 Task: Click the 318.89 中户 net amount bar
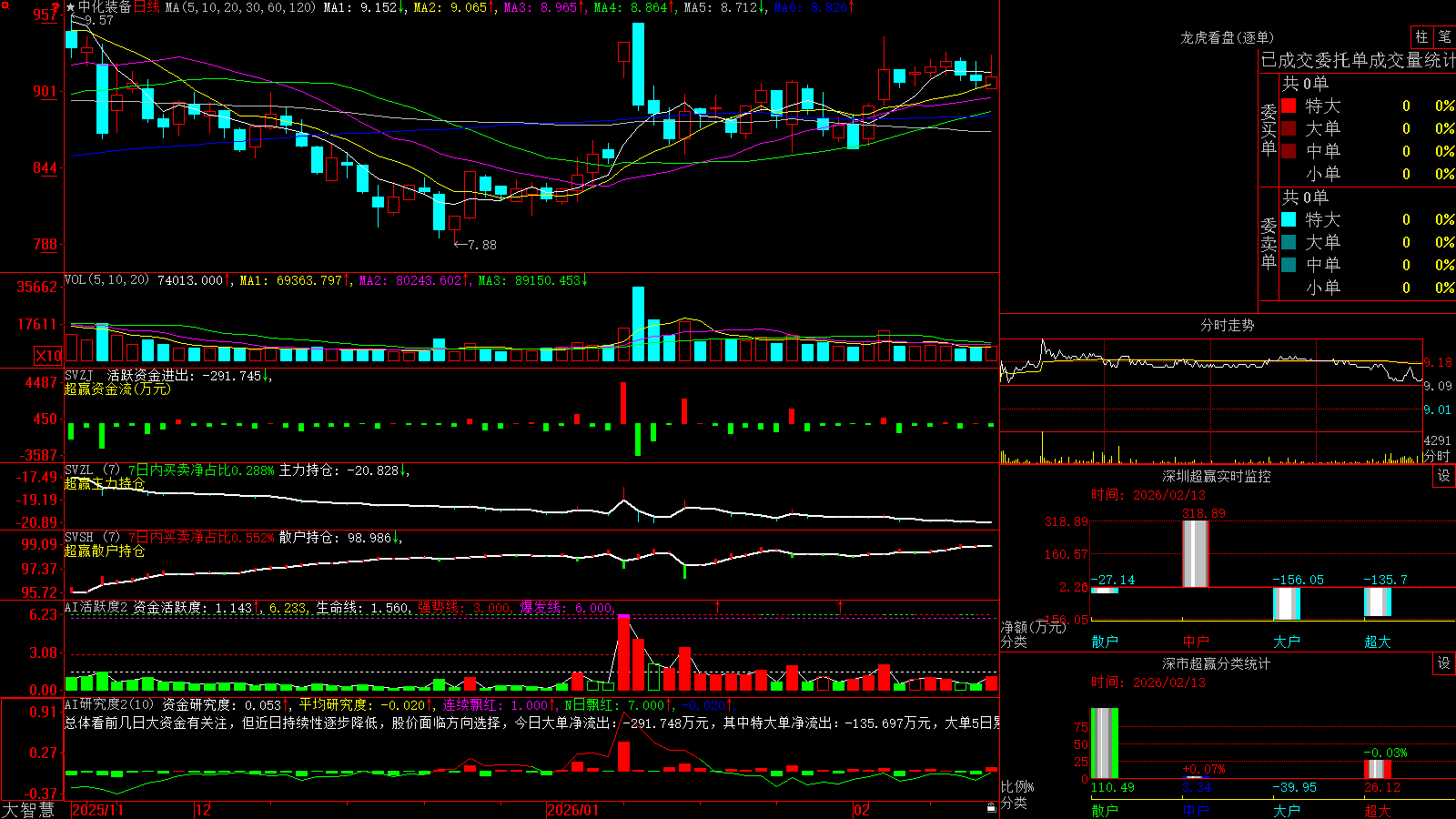click(x=1196, y=554)
